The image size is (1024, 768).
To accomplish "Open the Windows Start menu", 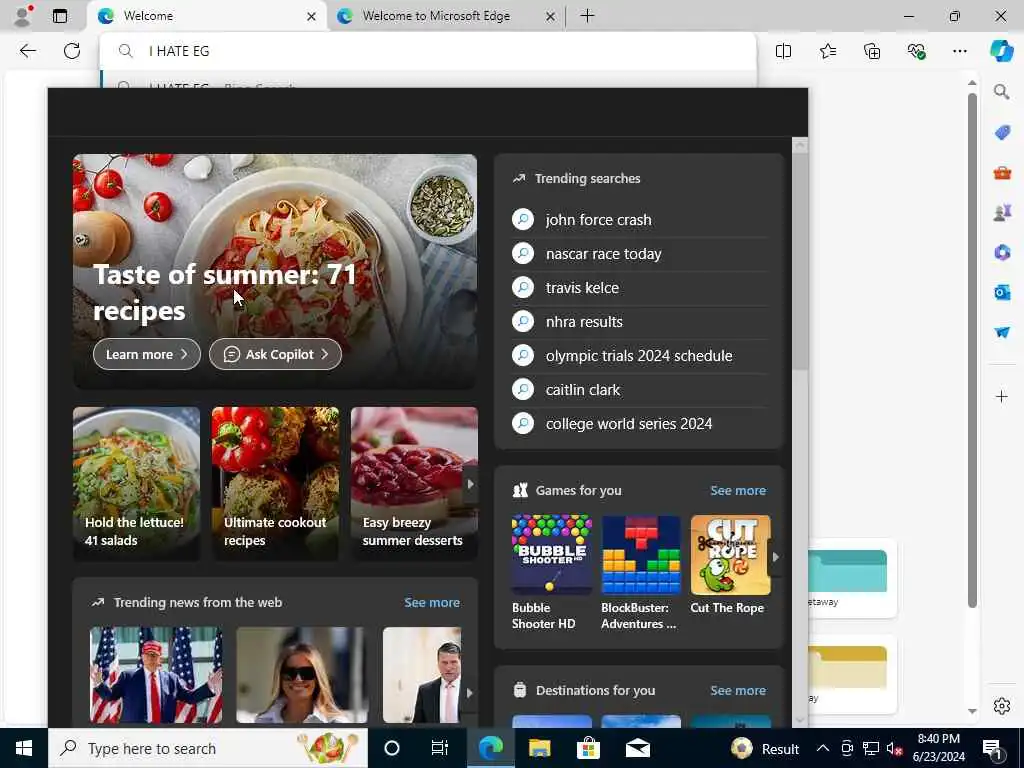I will (24, 748).
